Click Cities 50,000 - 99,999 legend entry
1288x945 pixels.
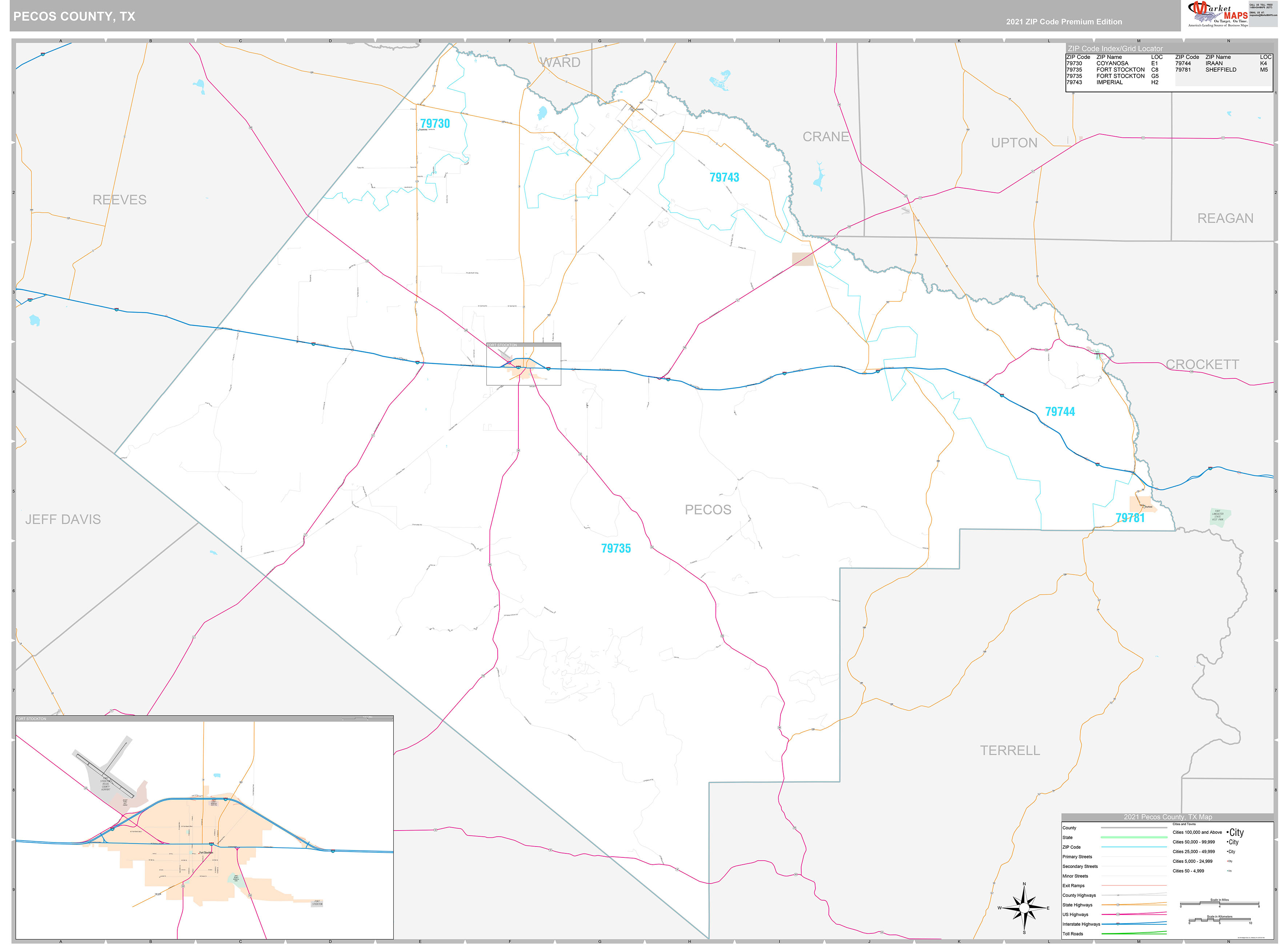click(x=1193, y=842)
